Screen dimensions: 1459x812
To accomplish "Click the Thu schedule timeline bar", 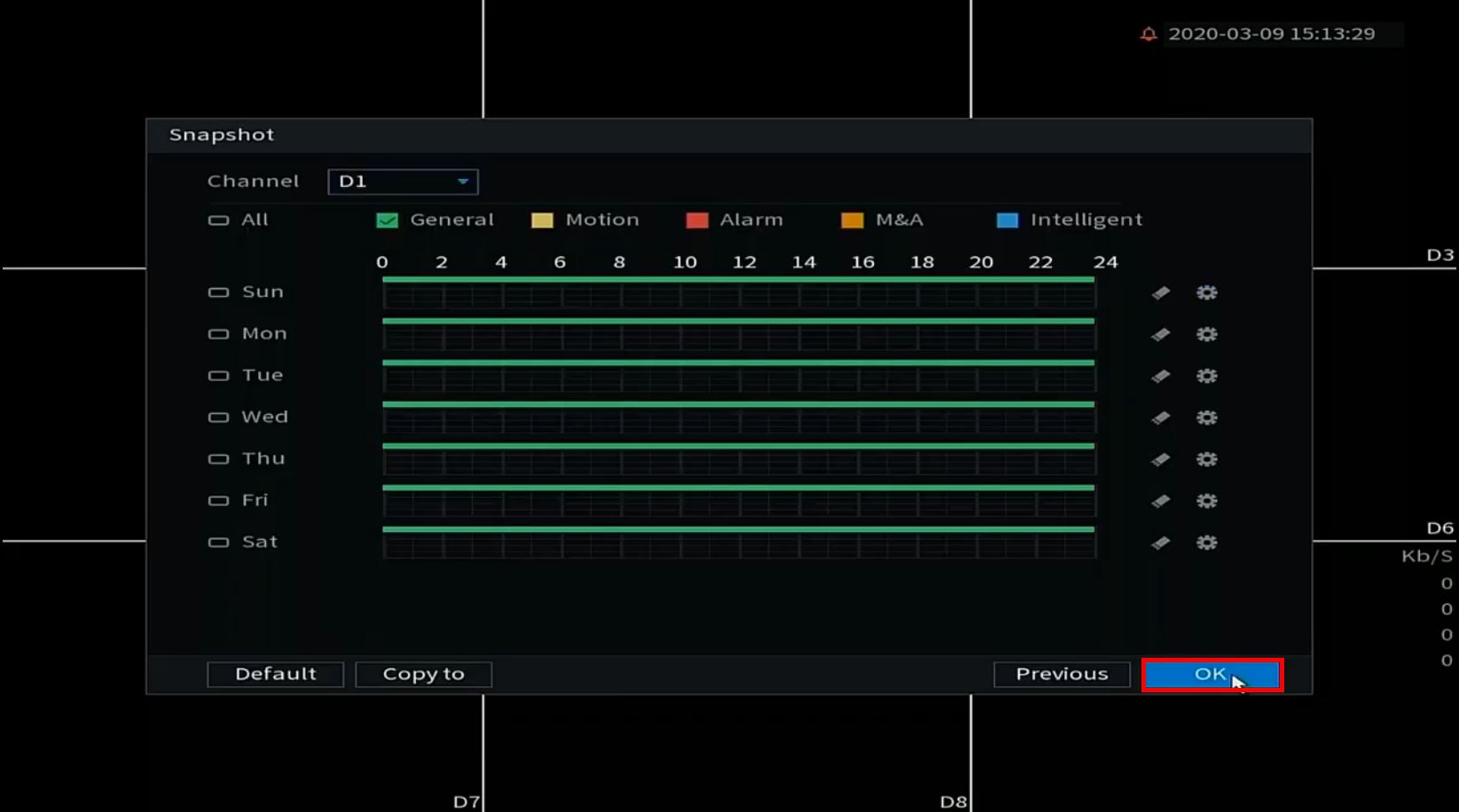I will pyautogui.click(x=739, y=459).
